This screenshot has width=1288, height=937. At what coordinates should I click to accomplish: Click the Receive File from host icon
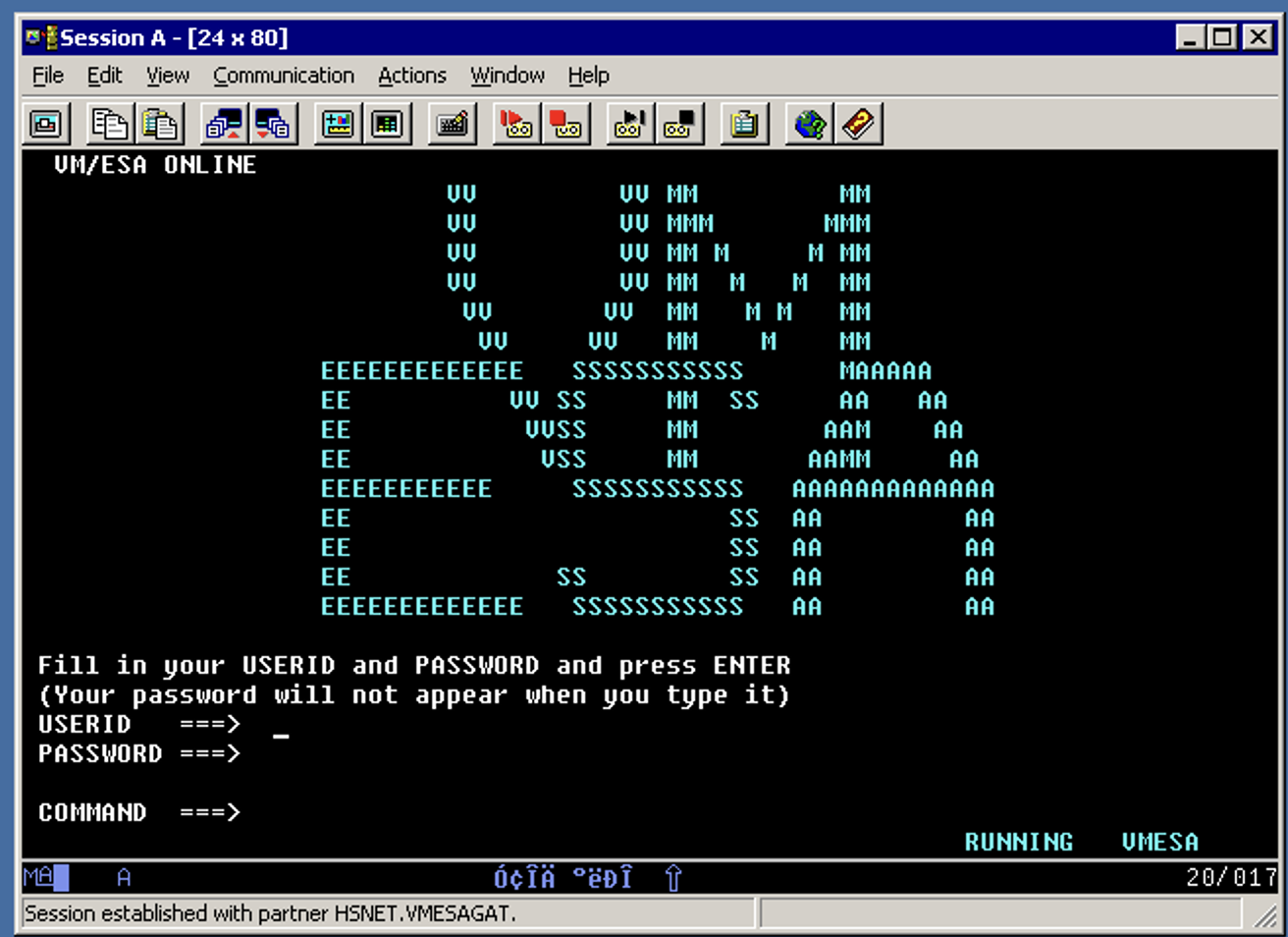[272, 125]
